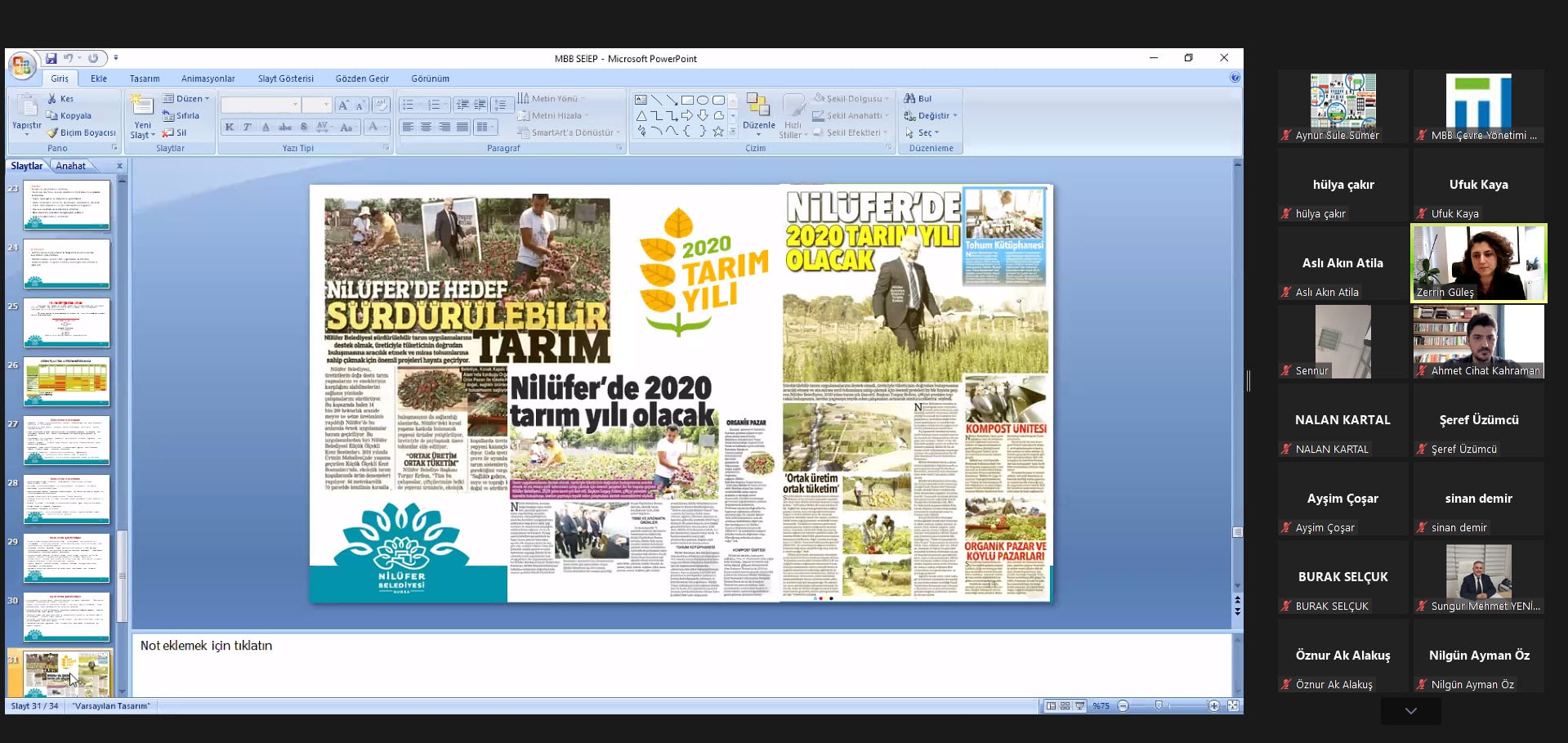Open the Ekle ribbon tab
1568x743 pixels.
99,78
